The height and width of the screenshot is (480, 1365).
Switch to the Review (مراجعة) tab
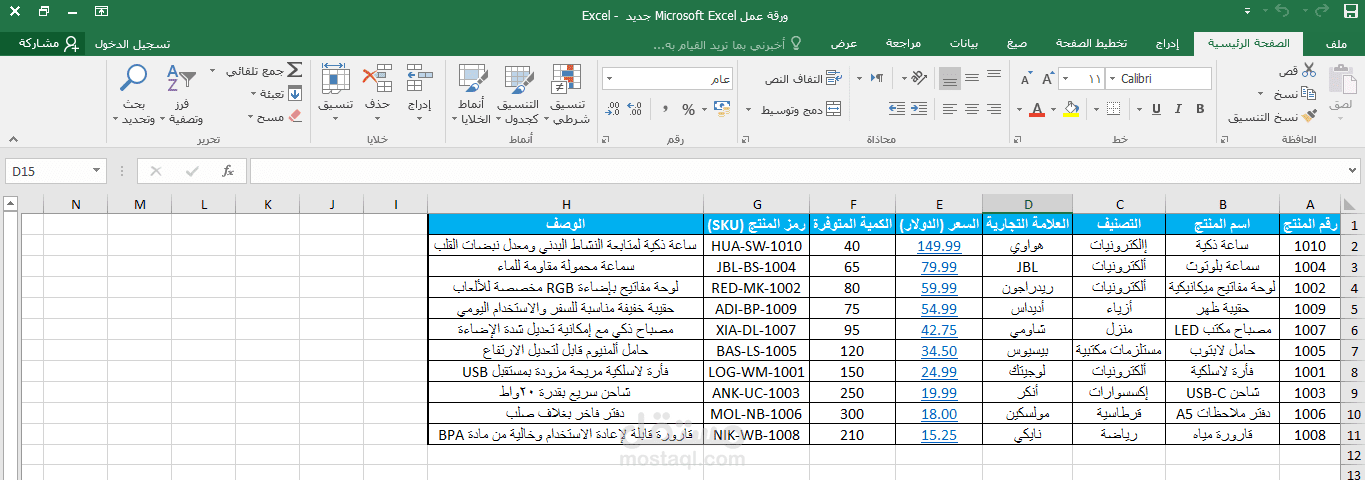tap(903, 44)
